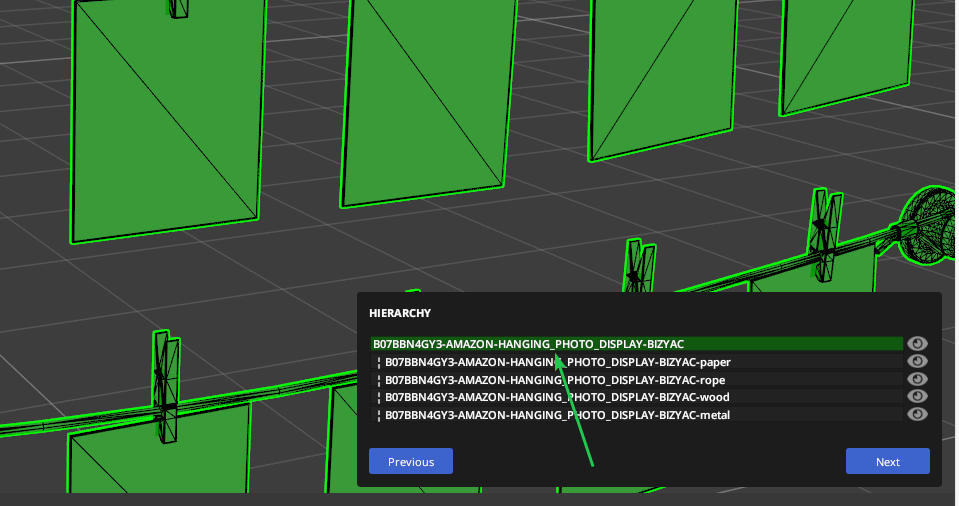Choose the BIZYAC-wood entry in hierarchy
The width and height of the screenshot is (959, 506).
[637, 397]
